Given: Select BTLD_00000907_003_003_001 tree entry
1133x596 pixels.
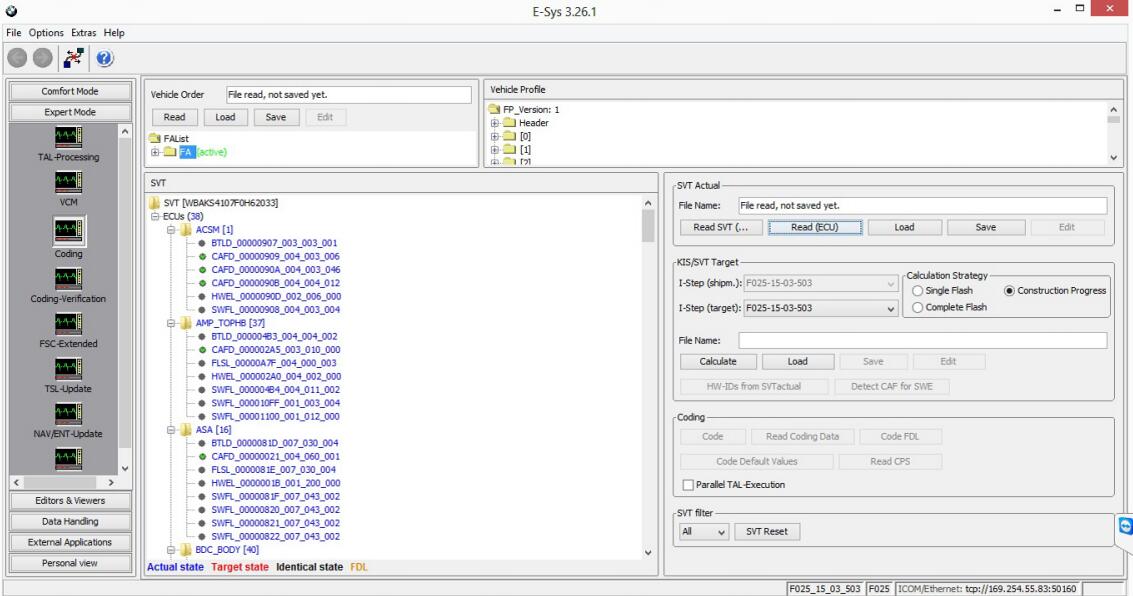Looking at the screenshot, I should [x=274, y=243].
